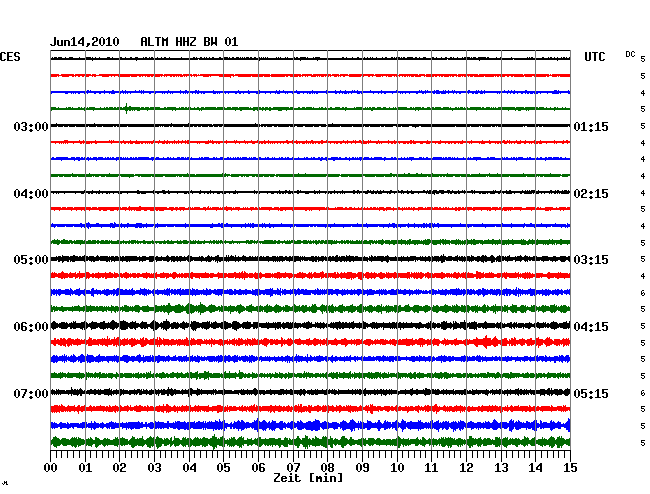The image size is (650, 494).
Task: Click the 01:15 UTC time label
Action: [591, 126]
